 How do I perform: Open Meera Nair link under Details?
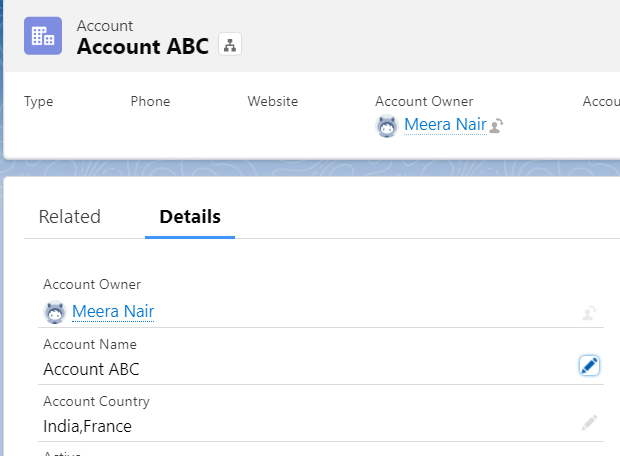tap(113, 312)
